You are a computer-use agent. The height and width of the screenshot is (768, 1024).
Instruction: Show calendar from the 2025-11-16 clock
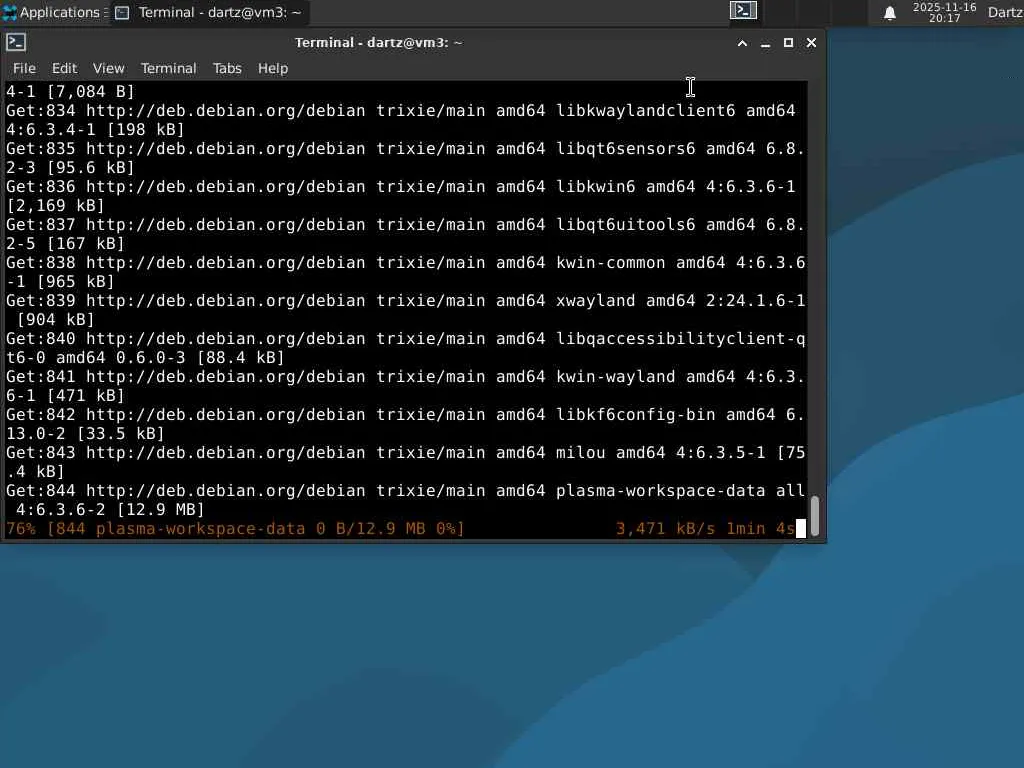click(x=944, y=12)
